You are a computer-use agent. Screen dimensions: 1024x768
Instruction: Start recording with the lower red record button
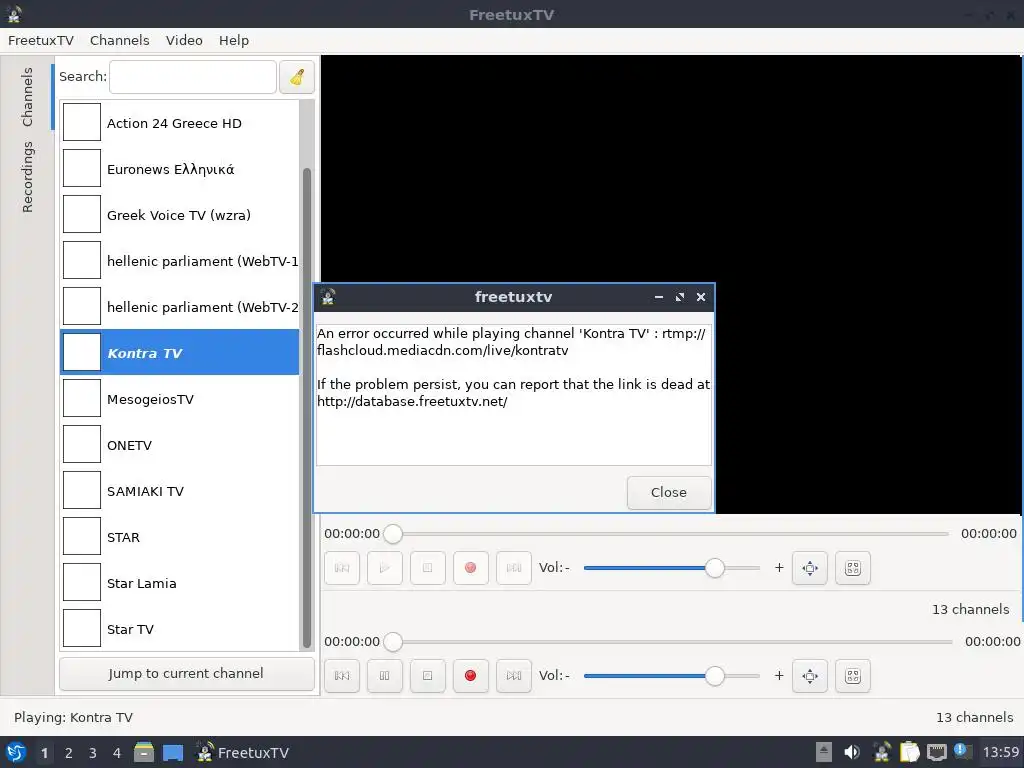470,675
